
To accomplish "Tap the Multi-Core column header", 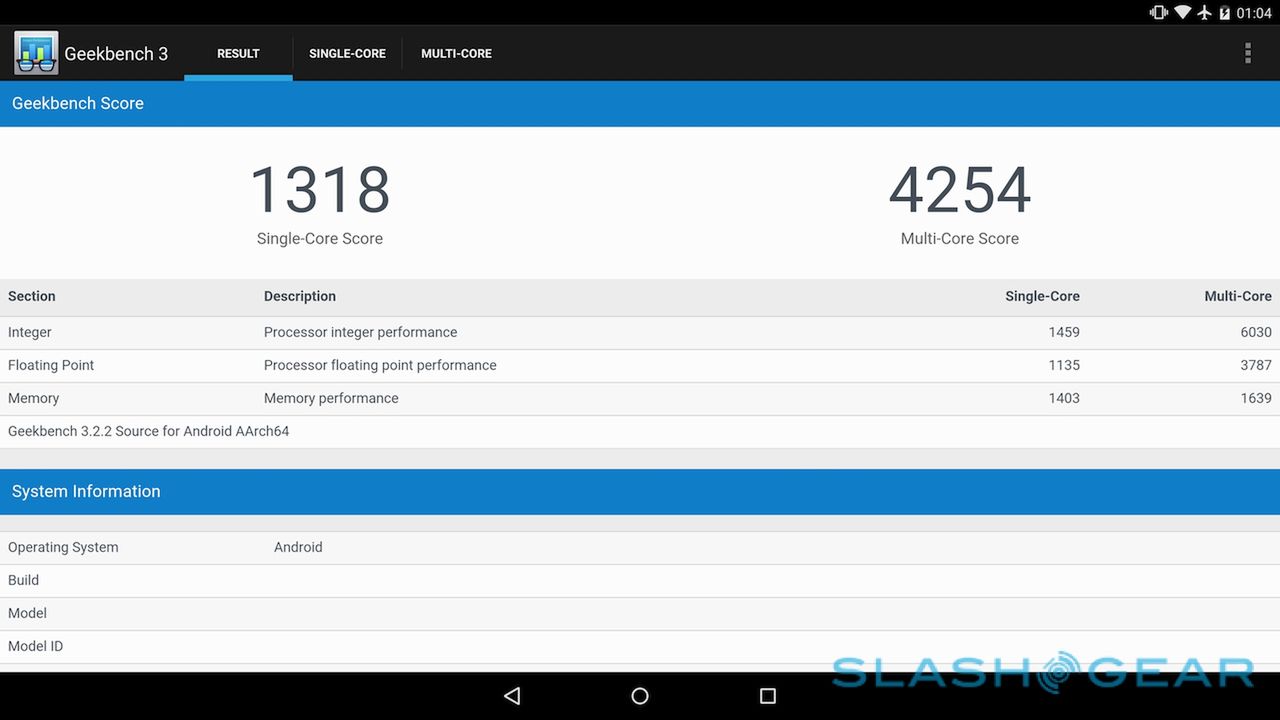I will 1238,296.
